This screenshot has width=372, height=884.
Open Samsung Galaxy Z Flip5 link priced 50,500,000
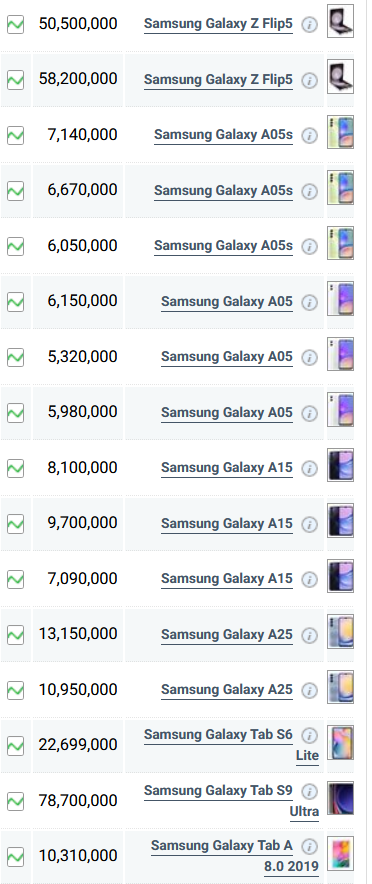(x=218, y=24)
